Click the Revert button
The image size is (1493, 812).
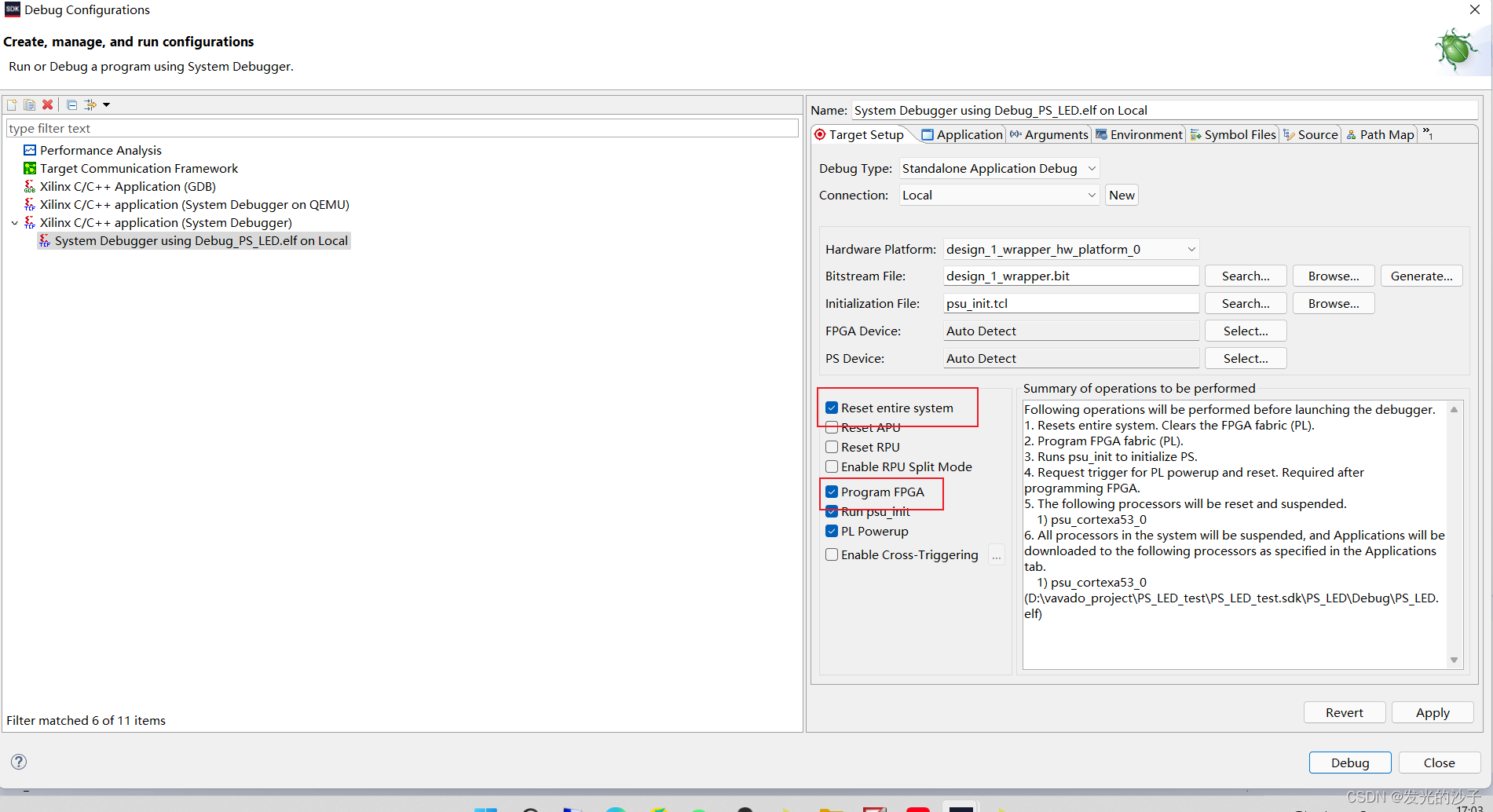[1344, 712]
